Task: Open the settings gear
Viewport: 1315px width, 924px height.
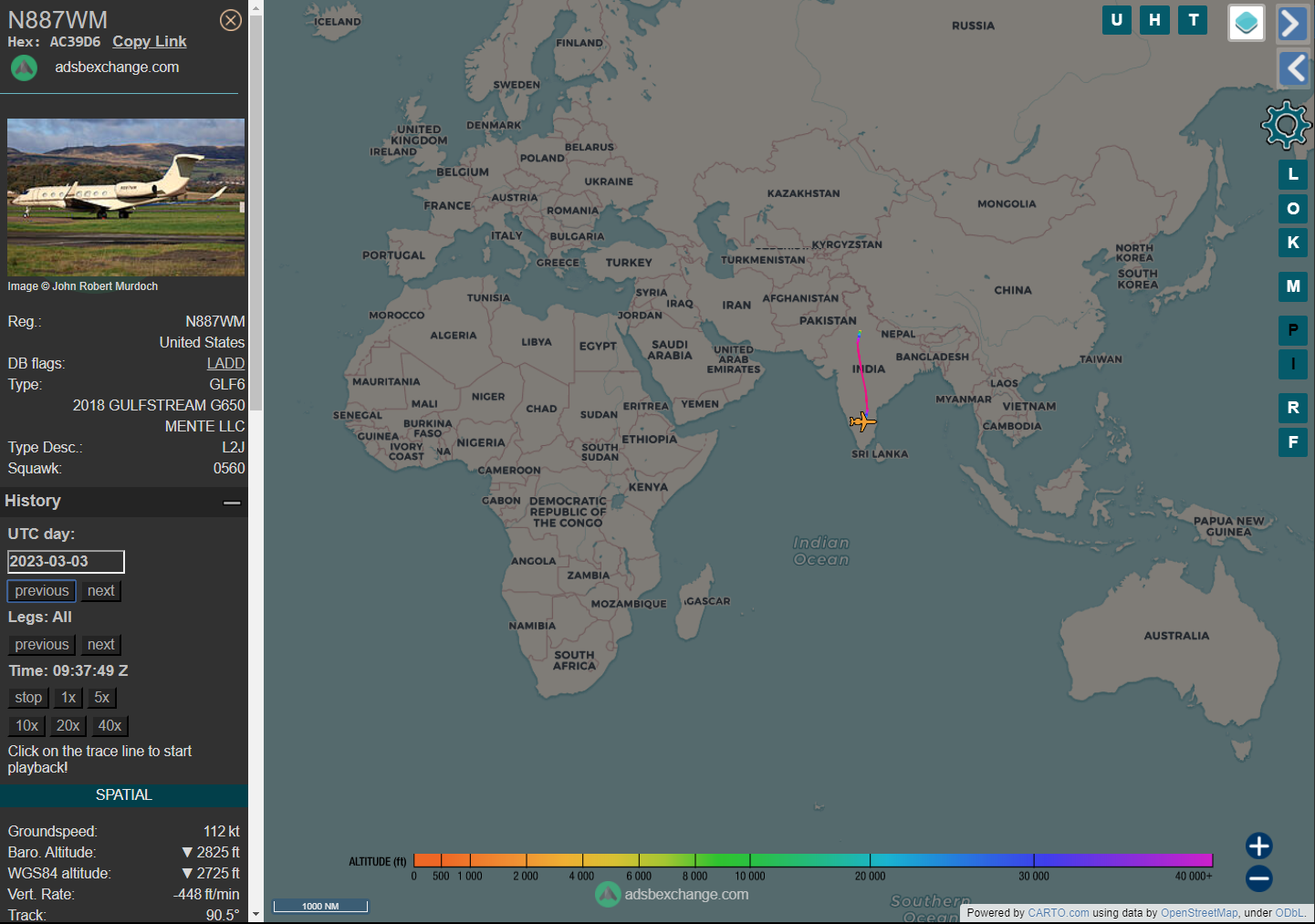Action: coord(1287,125)
